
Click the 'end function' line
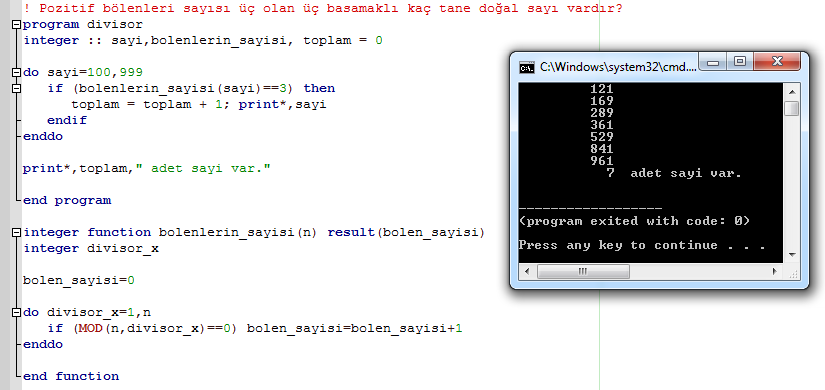coord(71,376)
